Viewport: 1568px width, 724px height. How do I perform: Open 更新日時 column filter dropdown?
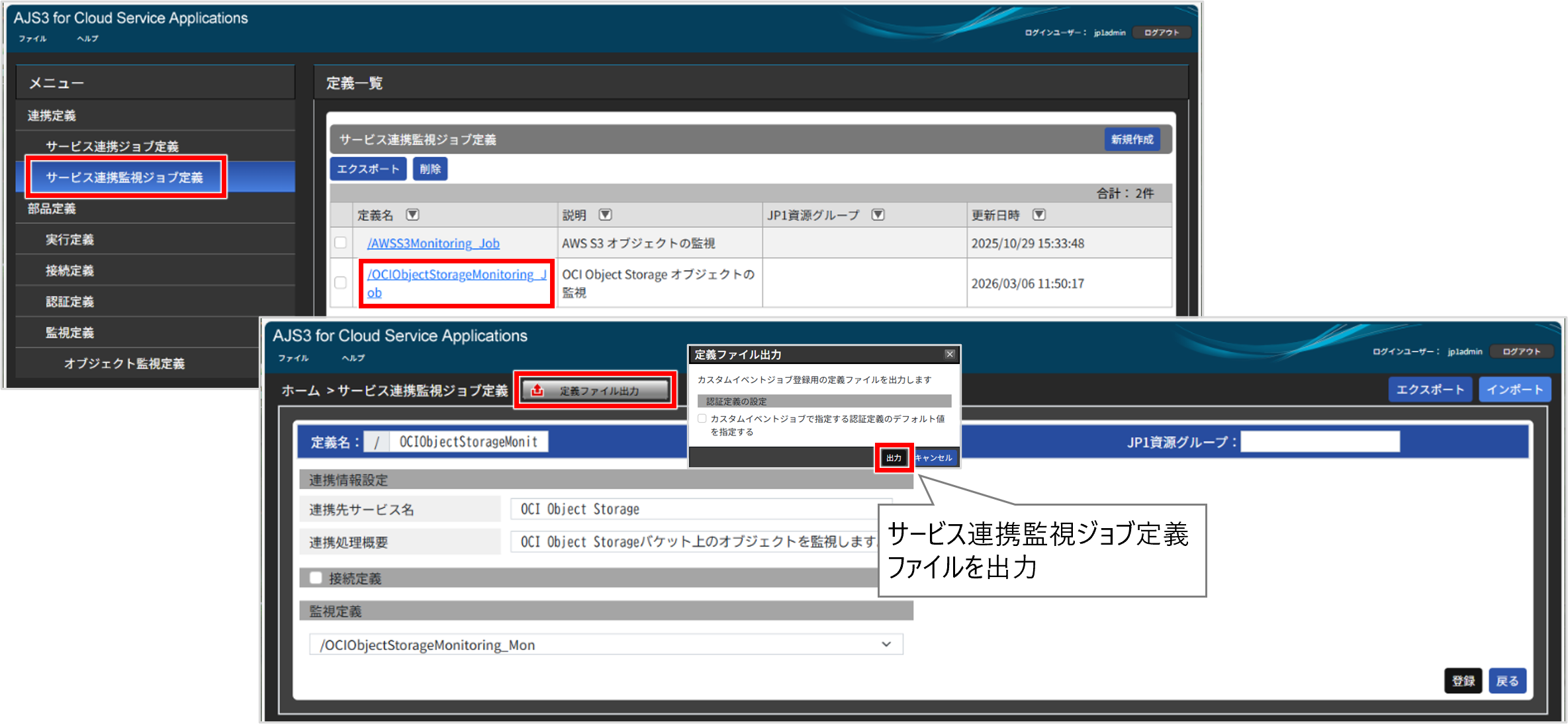(1038, 215)
